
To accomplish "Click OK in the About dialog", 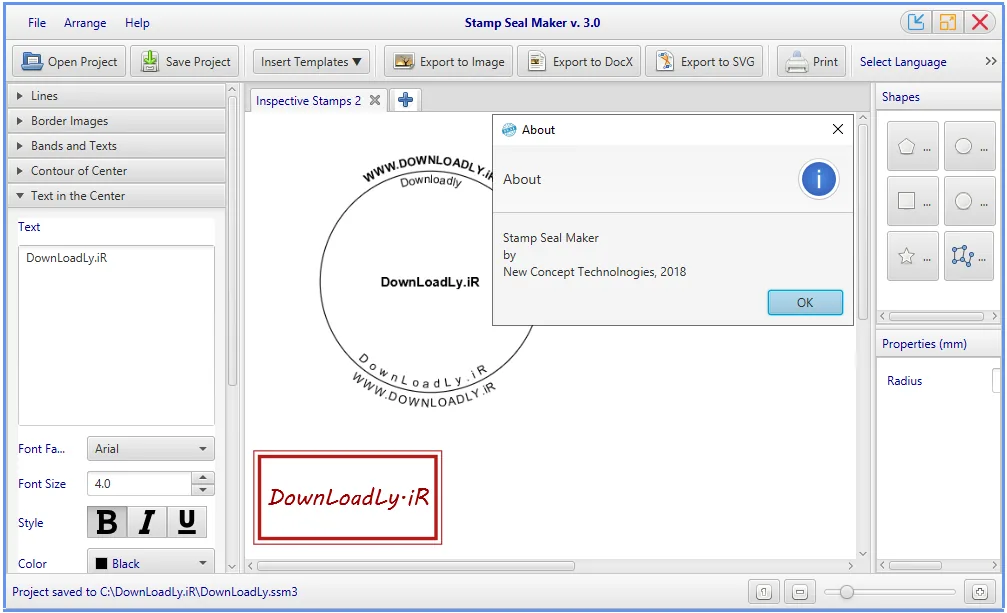I will pyautogui.click(x=805, y=302).
